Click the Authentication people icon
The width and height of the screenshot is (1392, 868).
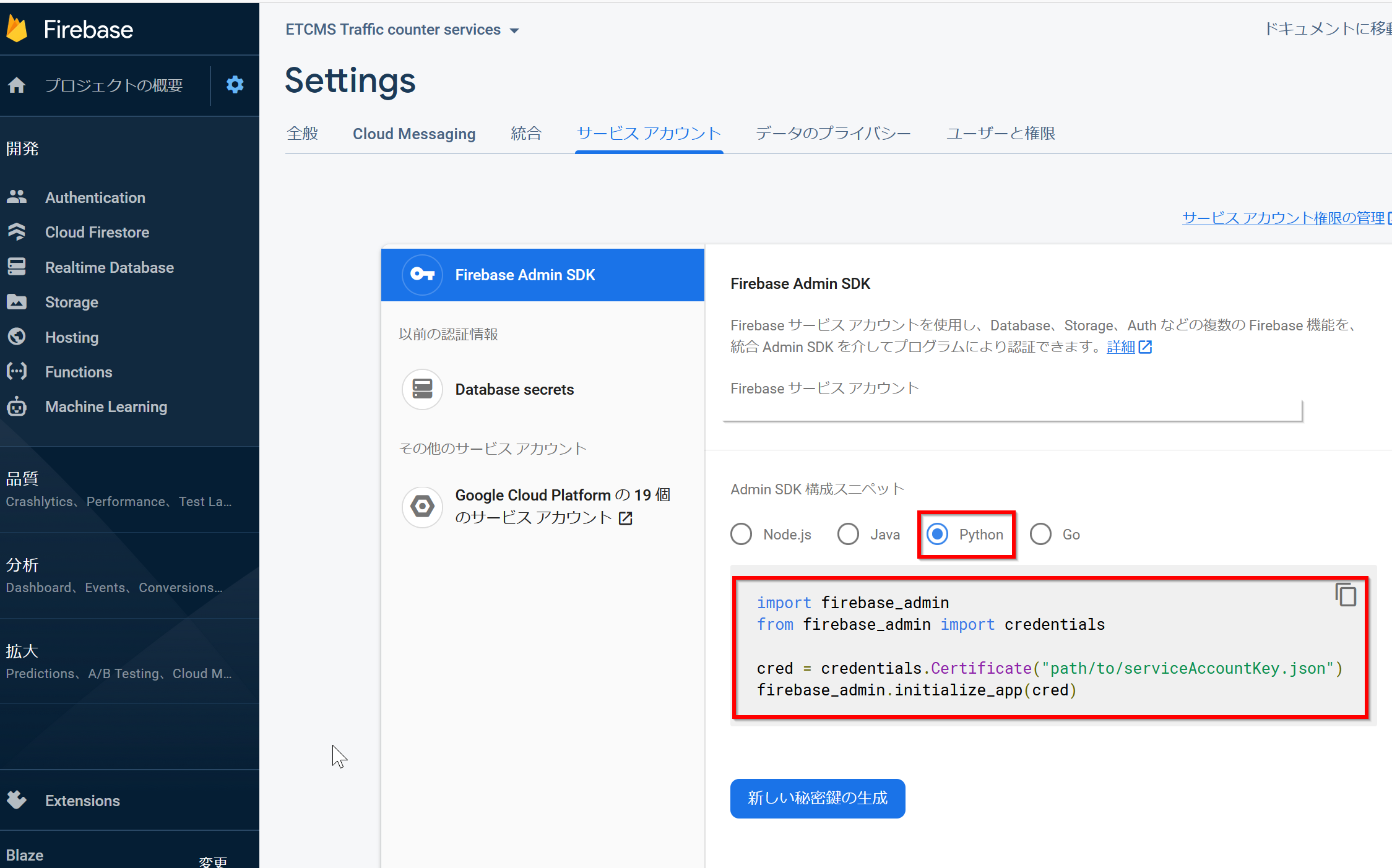tap(17, 197)
